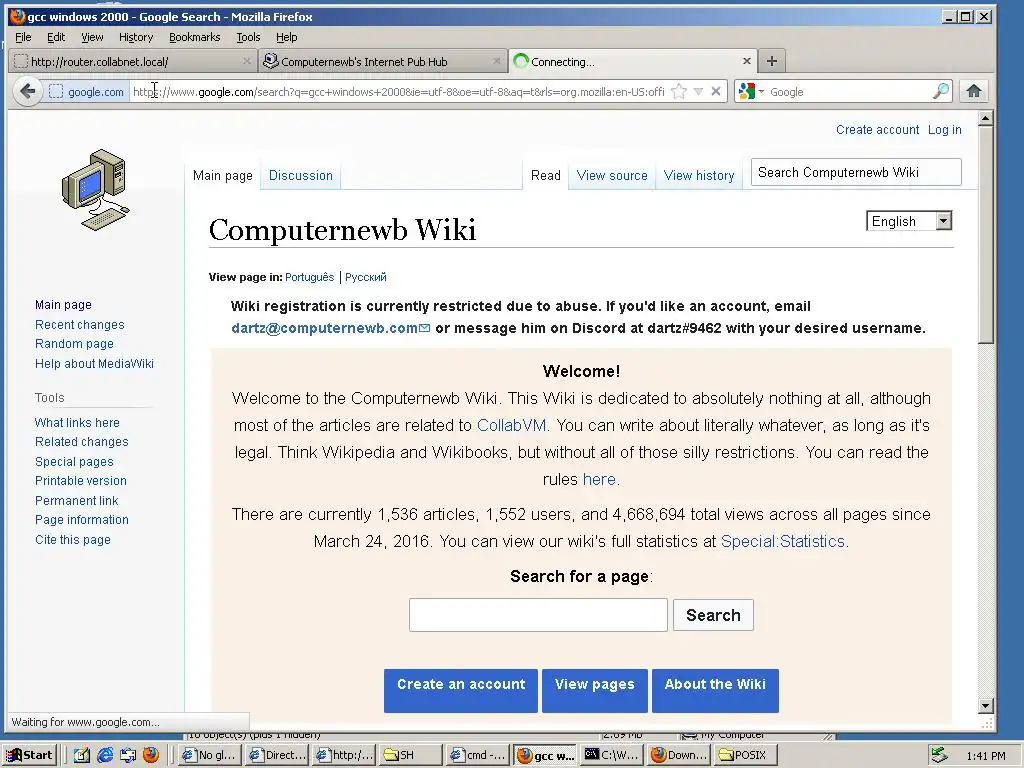The height and width of the screenshot is (768, 1024).
Task: Follow the CollabVM link in welcome text
Action: point(511,425)
